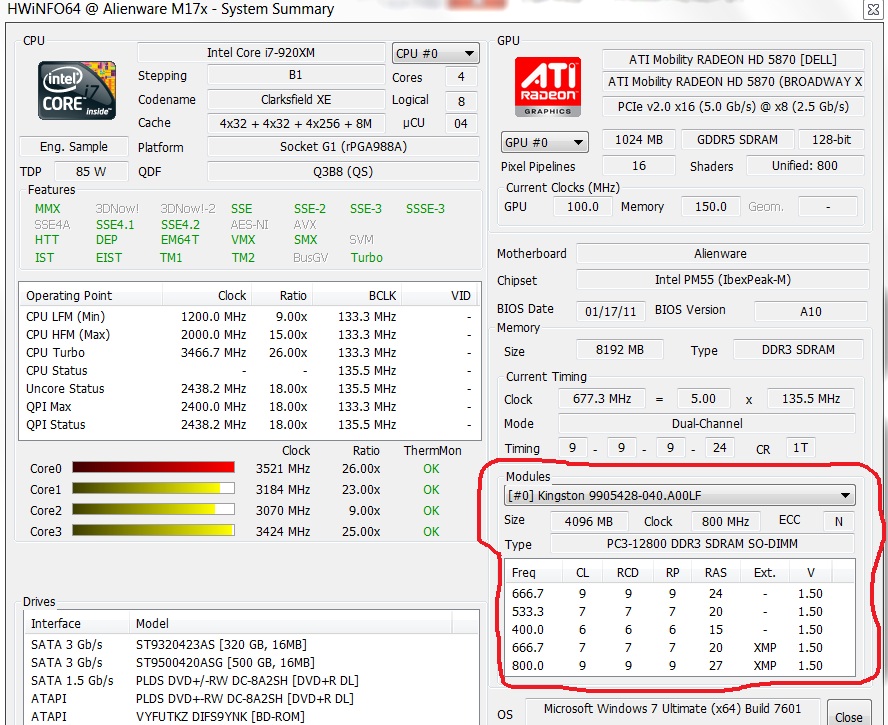Click the 1T command rate field

[x=800, y=448]
